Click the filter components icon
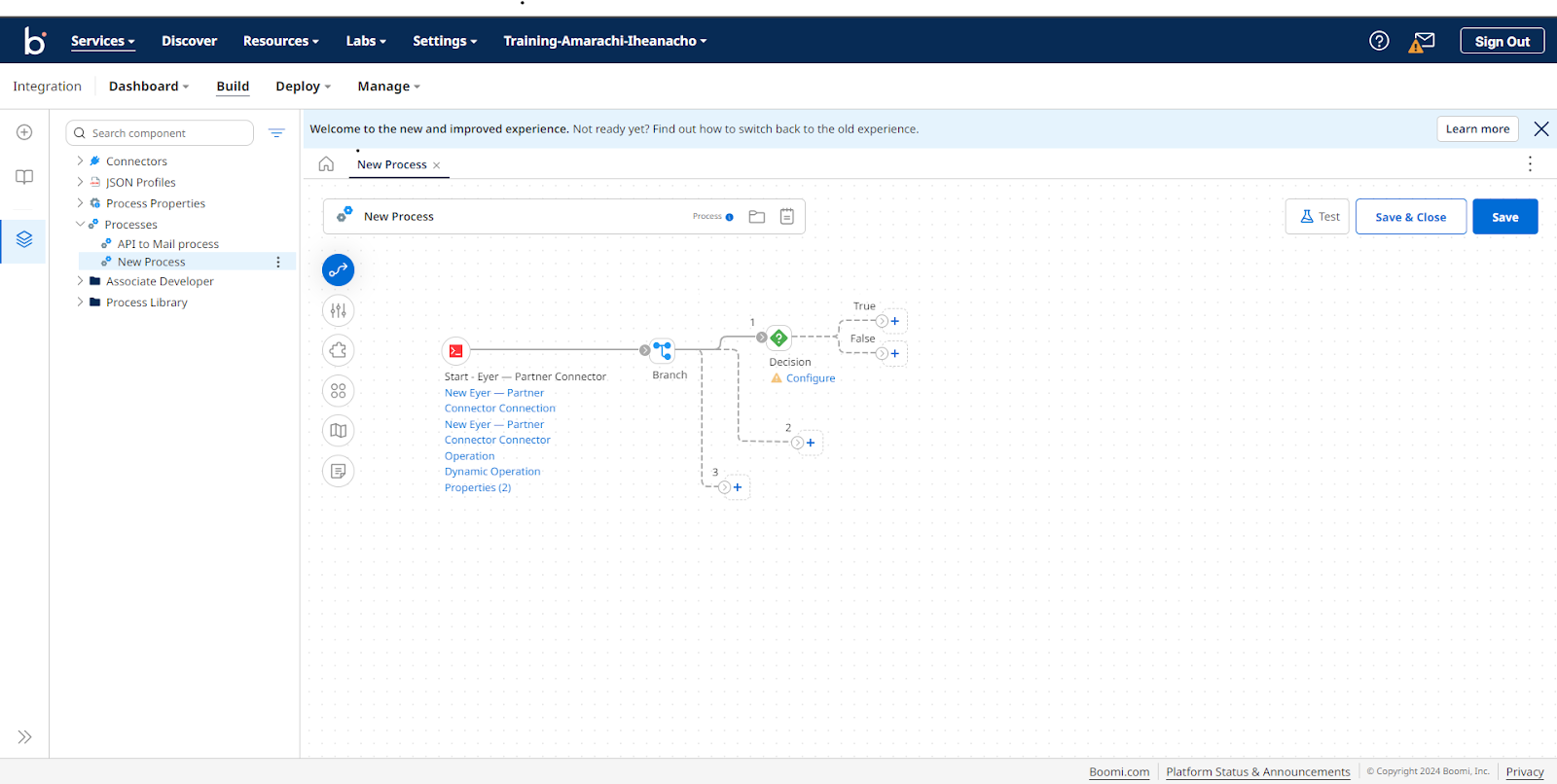Image resolution: width=1557 pixels, height=784 pixels. pos(276,133)
